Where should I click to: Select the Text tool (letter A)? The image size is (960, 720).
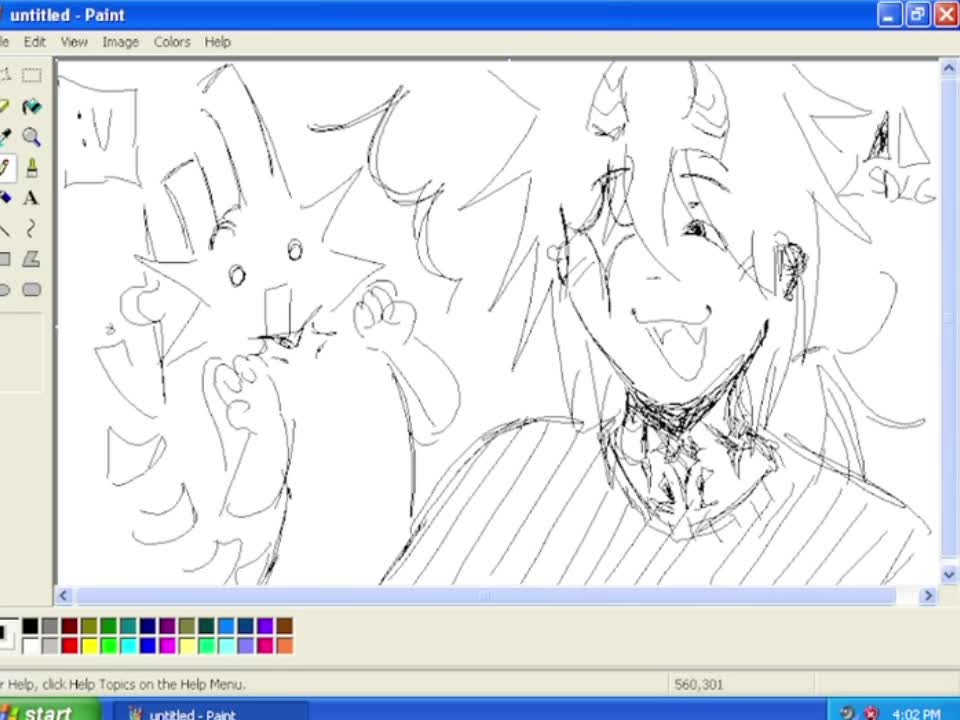32,198
